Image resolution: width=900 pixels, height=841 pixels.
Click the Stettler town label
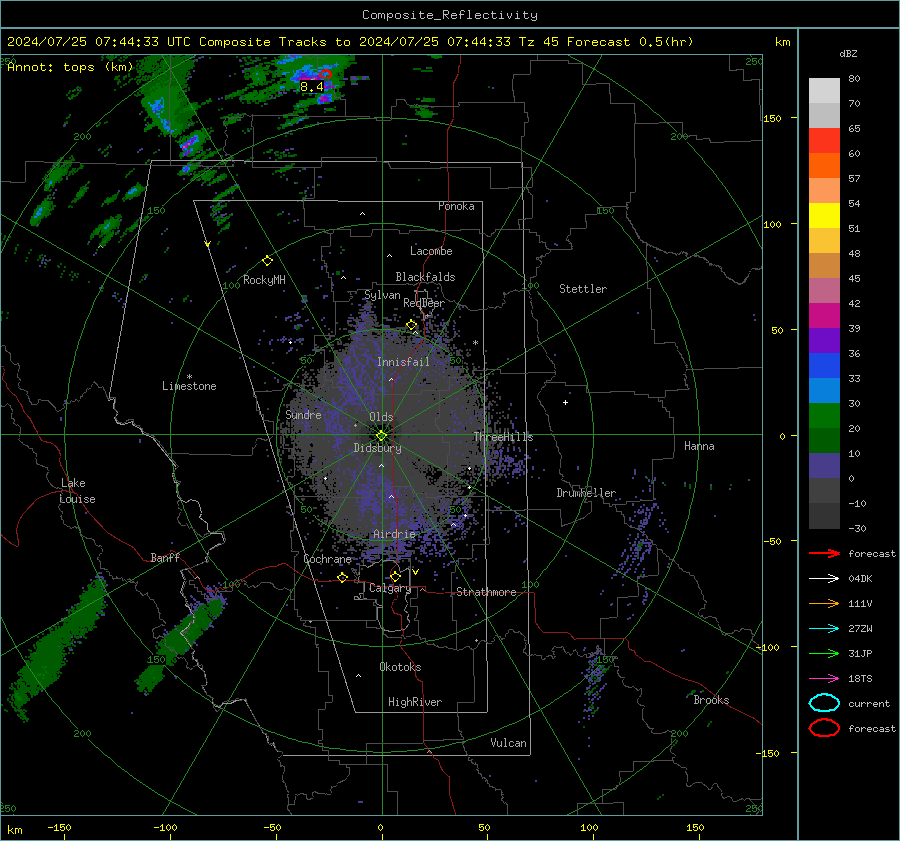point(583,289)
